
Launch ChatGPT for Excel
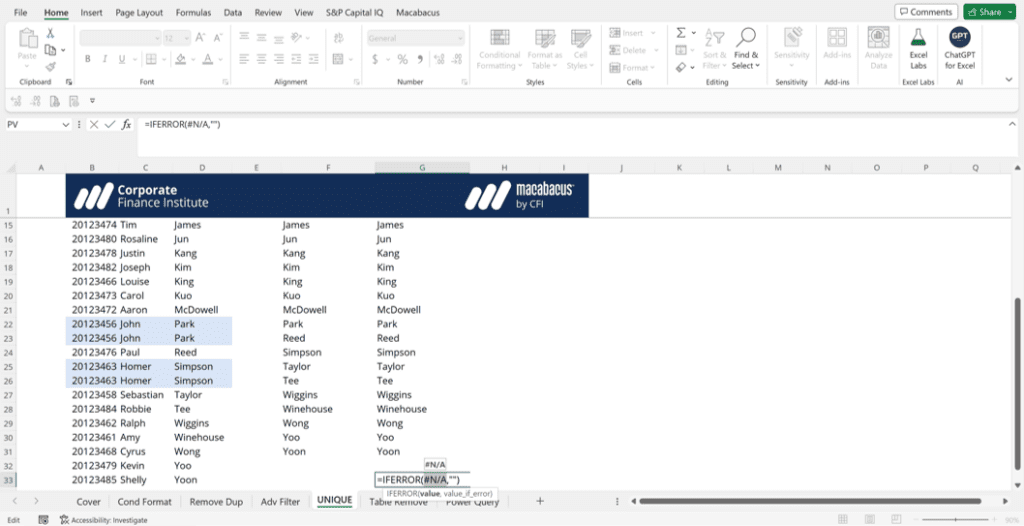(x=959, y=45)
